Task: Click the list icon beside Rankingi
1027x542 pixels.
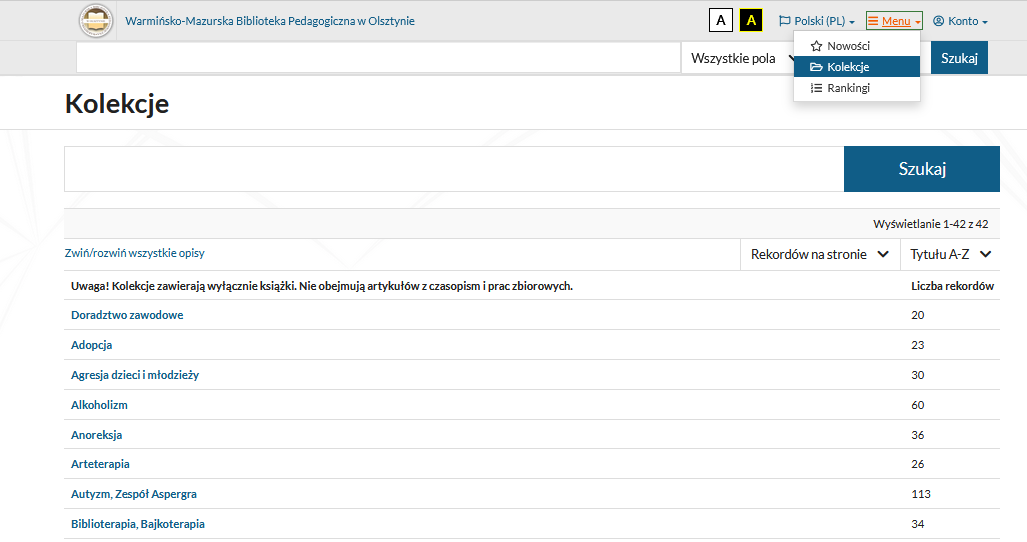Action: [x=816, y=88]
